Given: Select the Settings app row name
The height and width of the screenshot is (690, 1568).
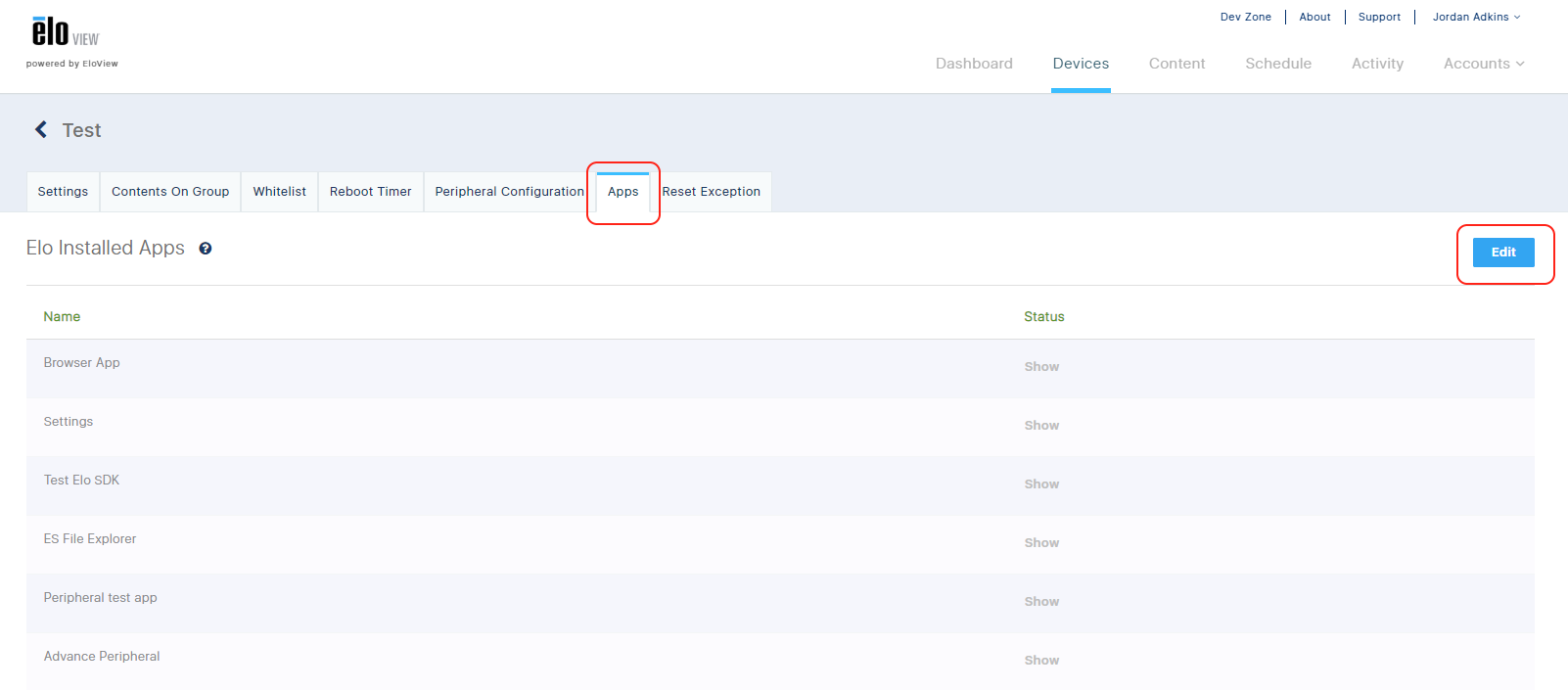Looking at the screenshot, I should point(69,422).
